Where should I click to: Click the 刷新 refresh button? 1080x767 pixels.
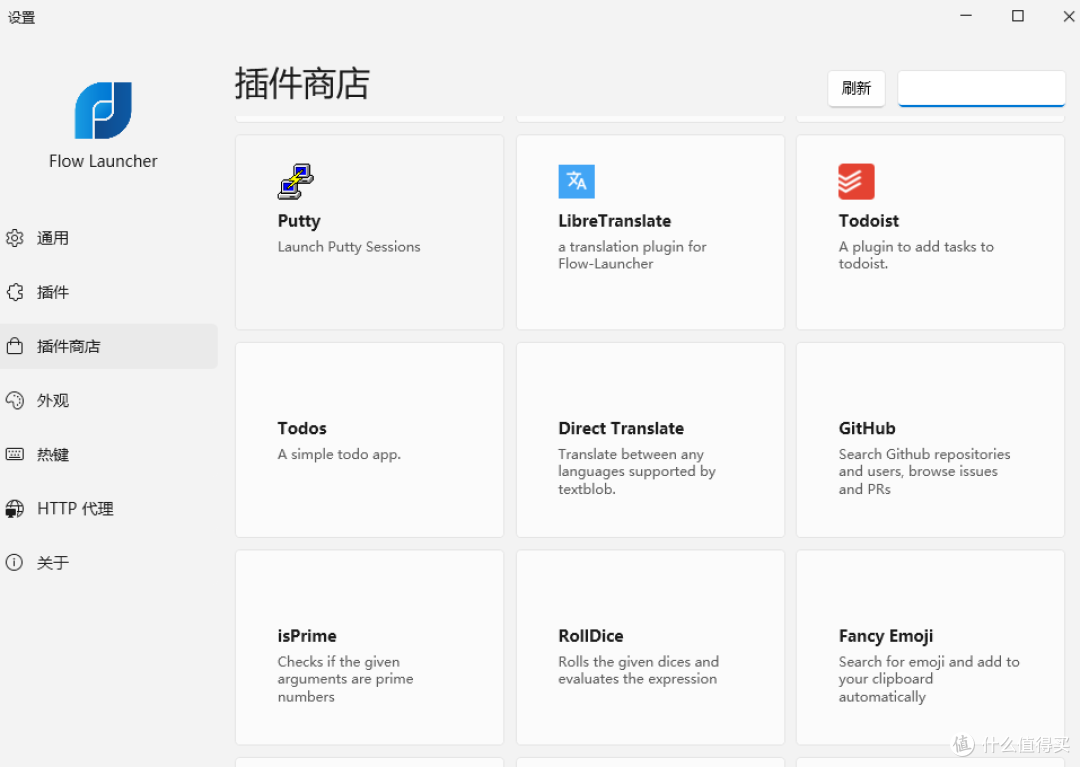tap(856, 88)
